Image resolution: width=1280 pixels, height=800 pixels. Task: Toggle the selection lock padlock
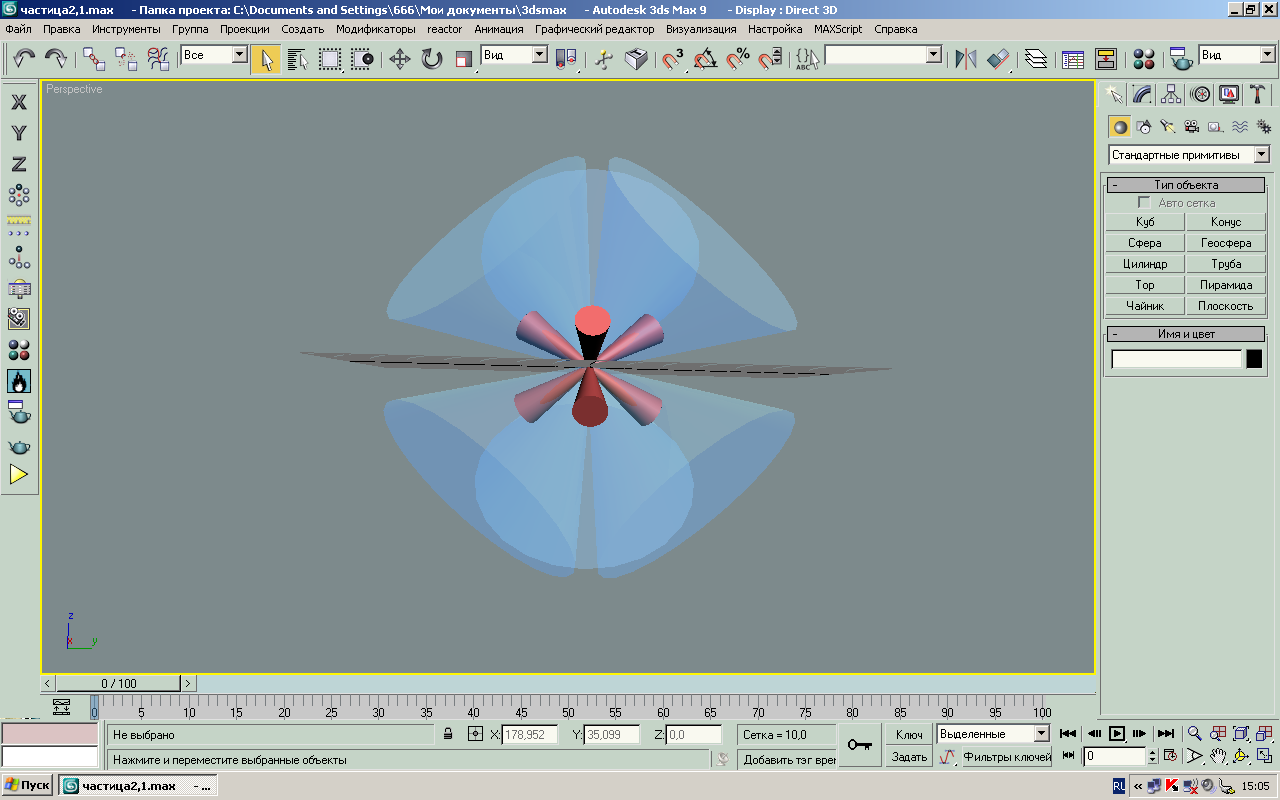pos(450,734)
